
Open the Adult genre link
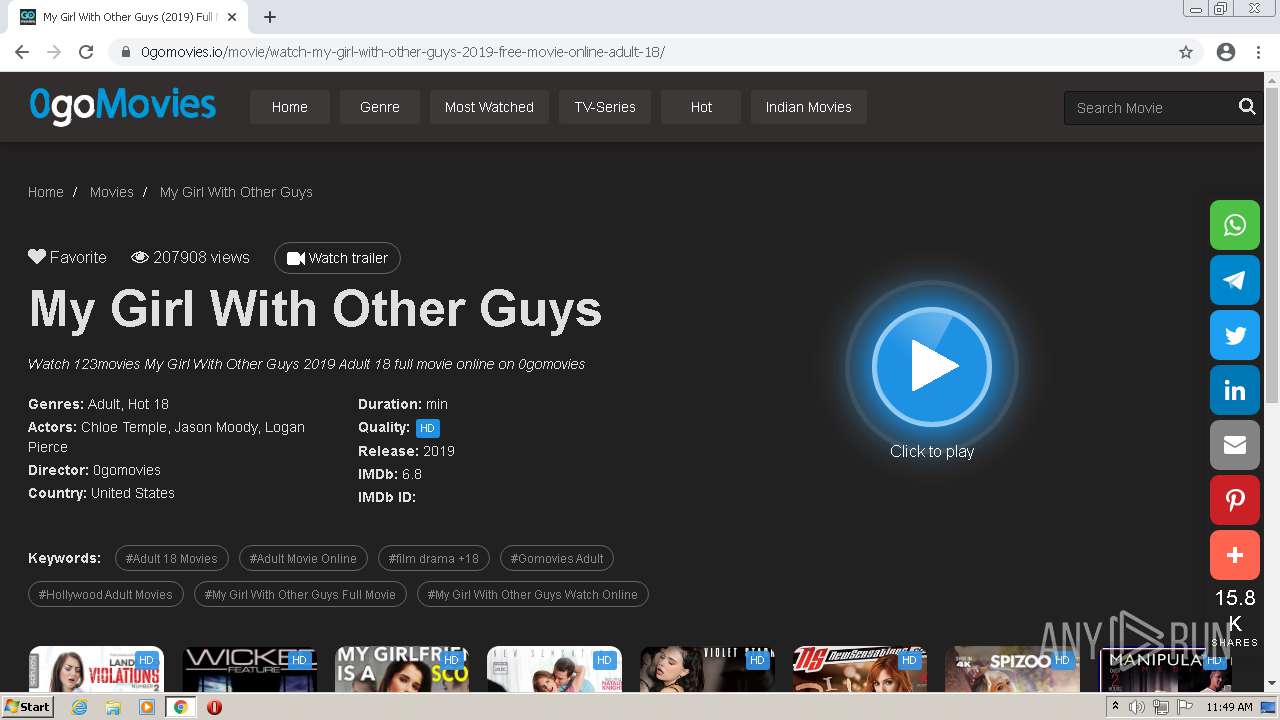tap(104, 404)
